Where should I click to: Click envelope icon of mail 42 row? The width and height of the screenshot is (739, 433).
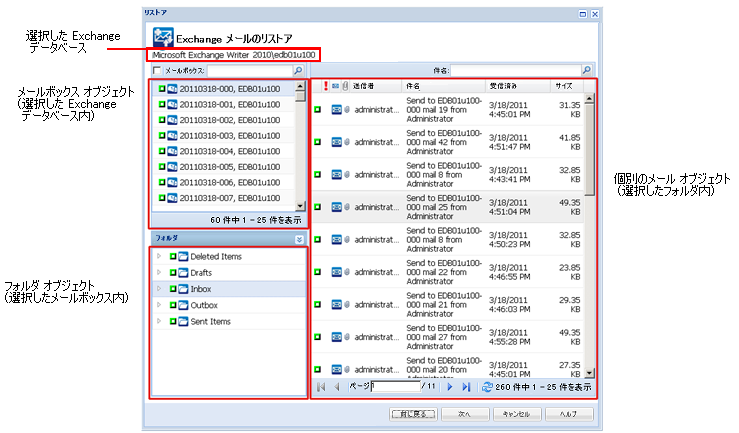coord(337,142)
